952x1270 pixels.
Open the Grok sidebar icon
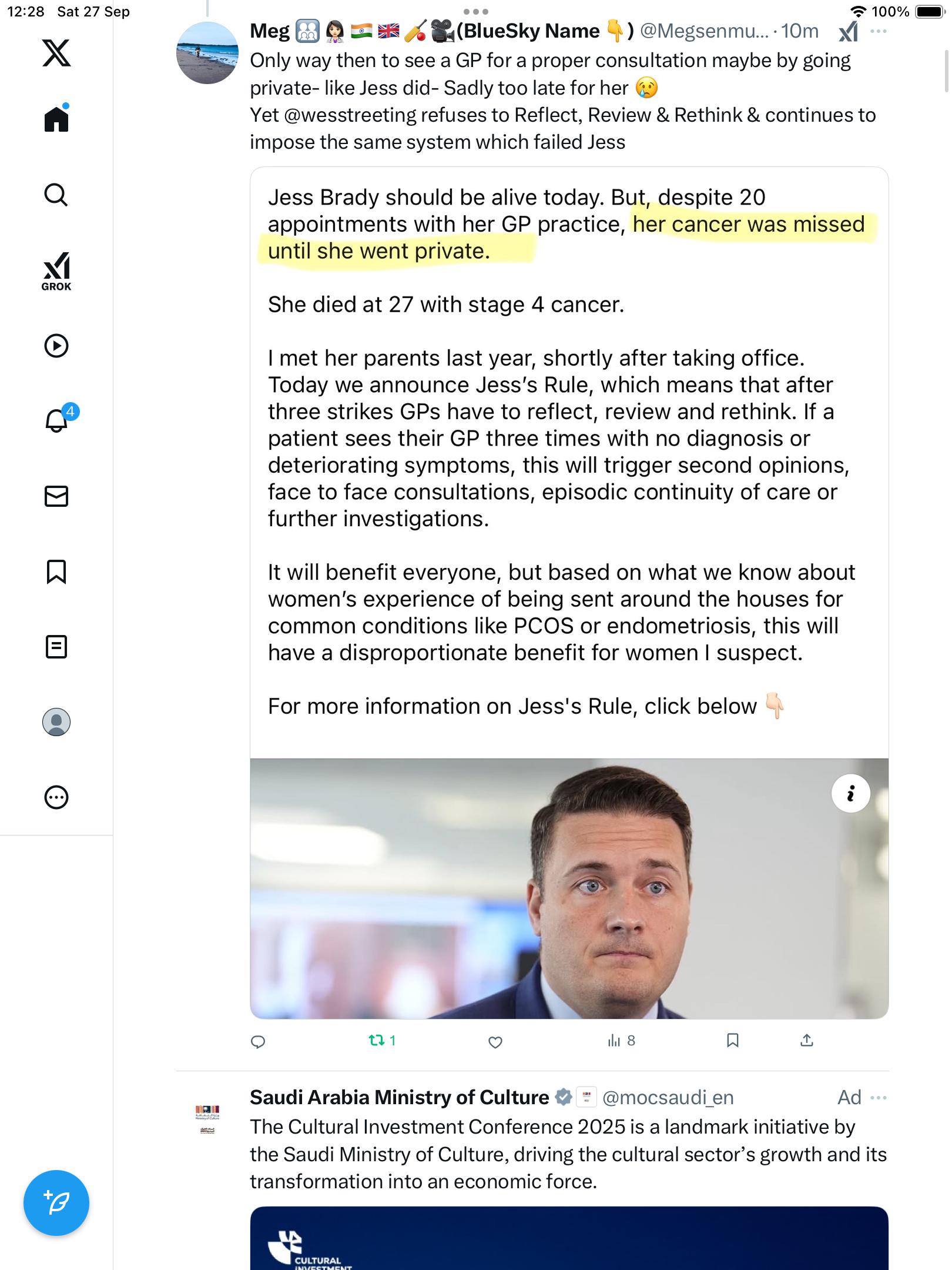point(56,271)
